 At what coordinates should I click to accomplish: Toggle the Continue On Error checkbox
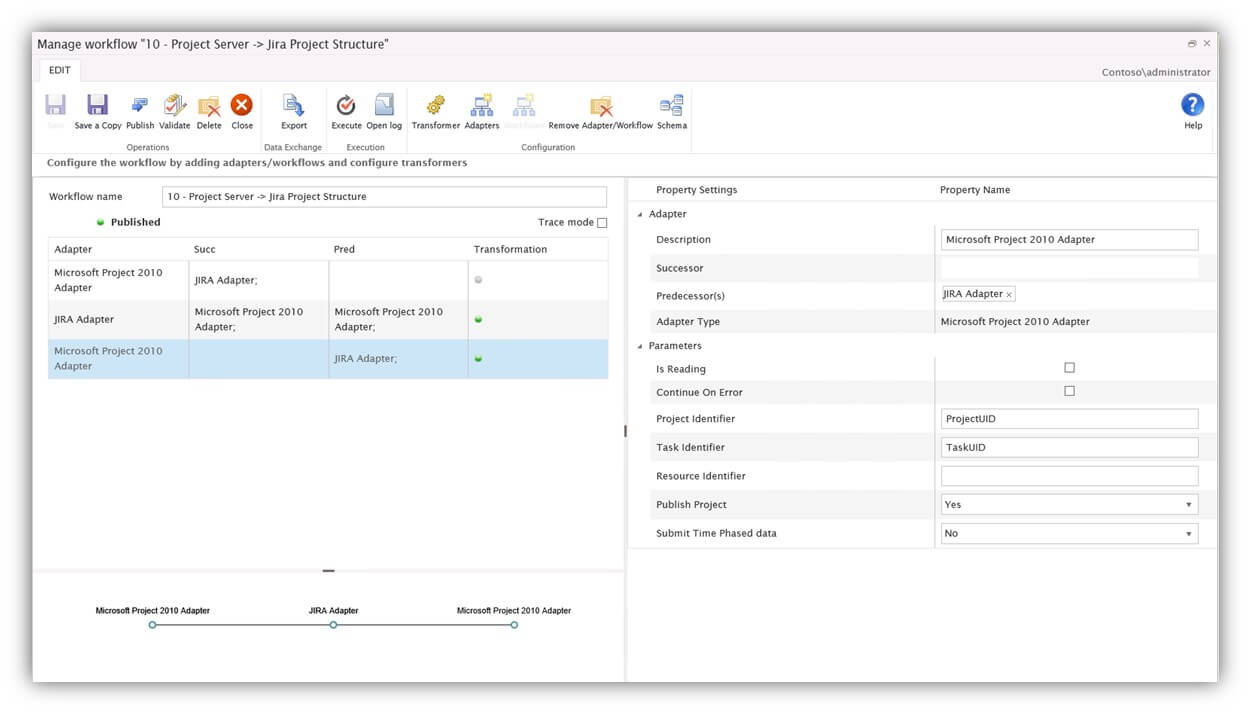1069,391
